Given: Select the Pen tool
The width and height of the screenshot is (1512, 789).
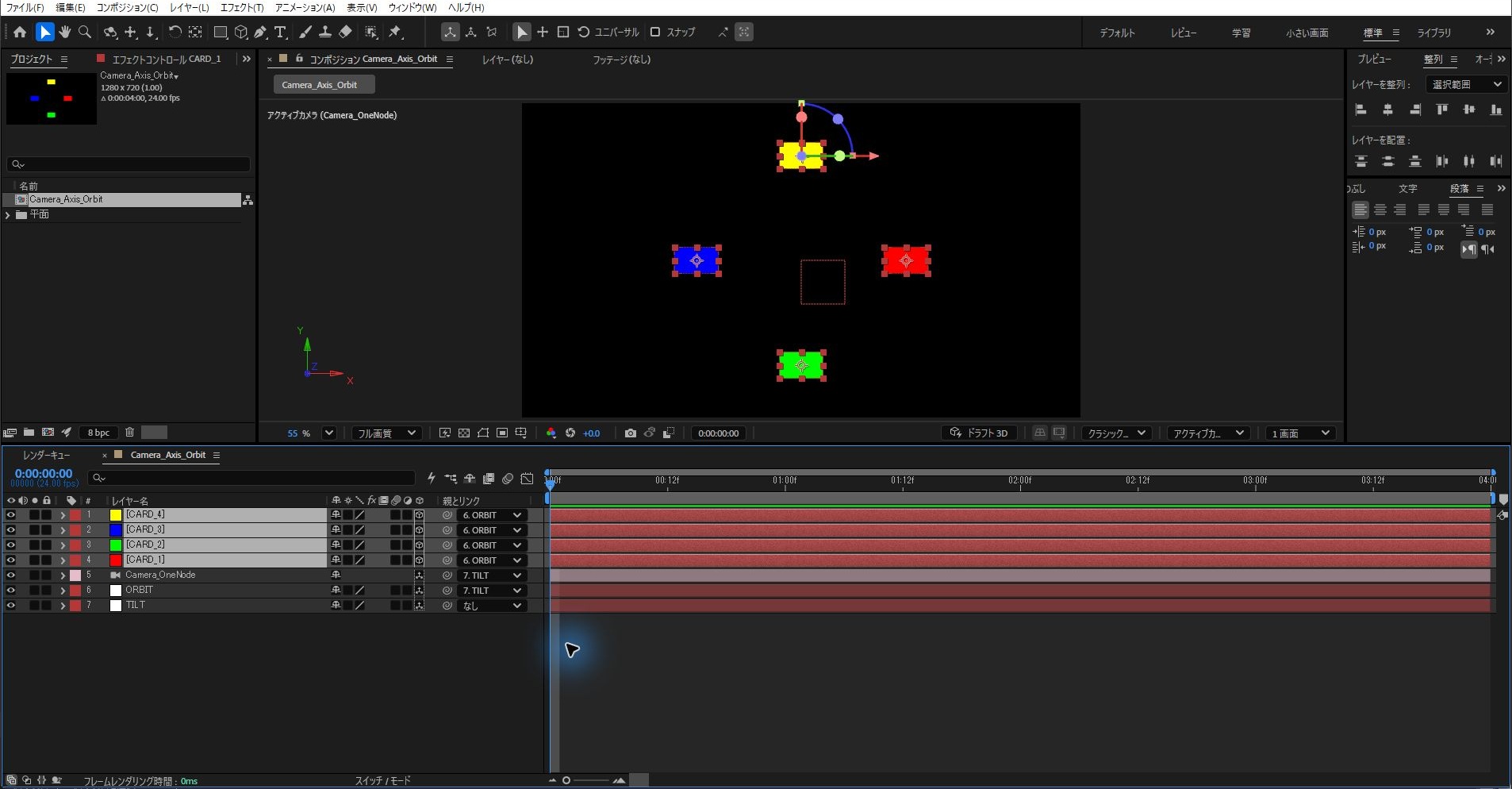Looking at the screenshot, I should tap(260, 33).
